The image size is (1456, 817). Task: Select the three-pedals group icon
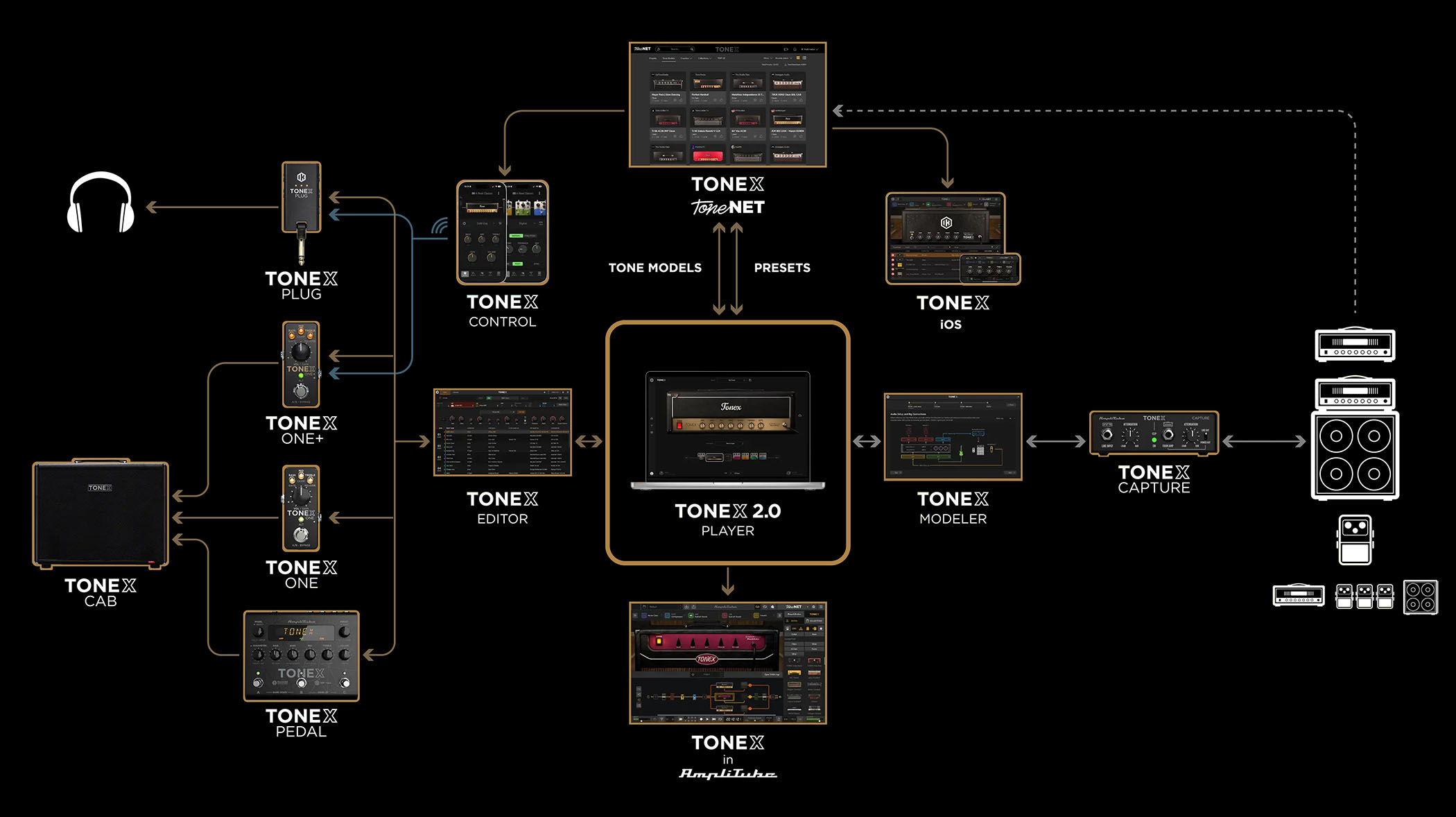[x=1364, y=596]
